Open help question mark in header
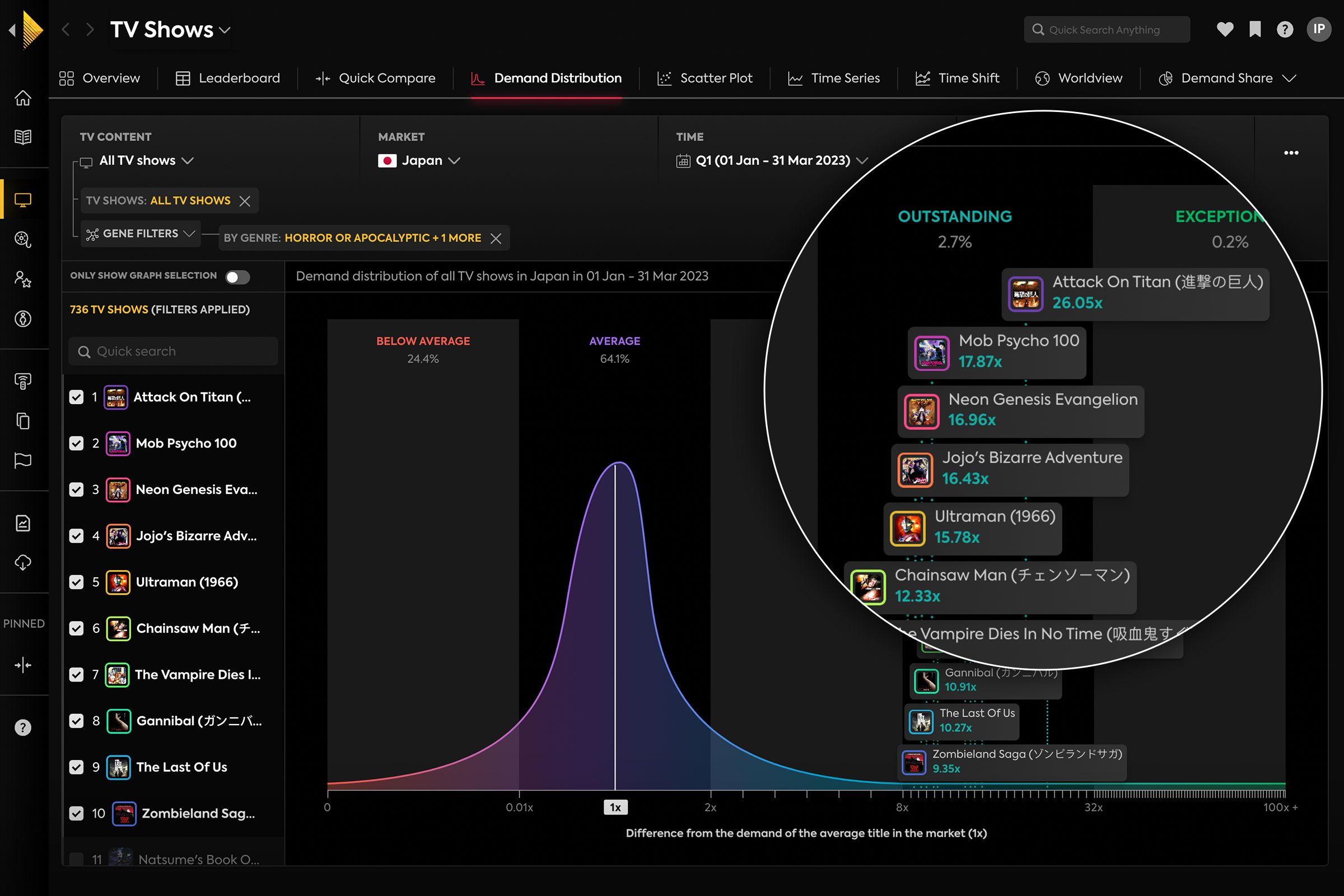This screenshot has width=1344, height=896. [x=1285, y=29]
